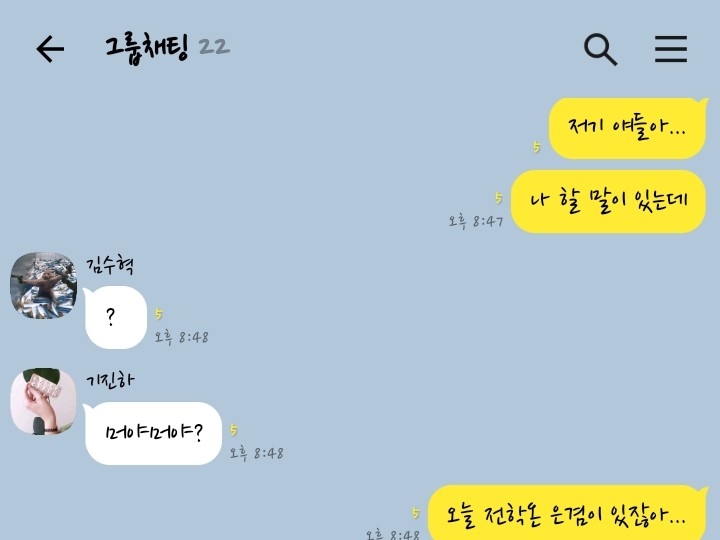Tap the sender name 기진하
The height and width of the screenshot is (540, 720).
[x=110, y=380]
